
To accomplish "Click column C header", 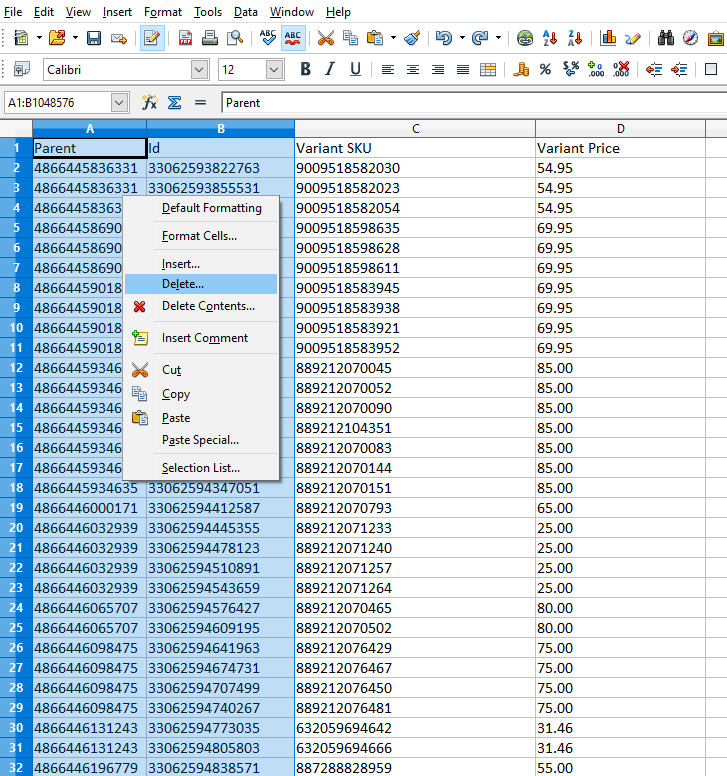I will pyautogui.click(x=415, y=129).
